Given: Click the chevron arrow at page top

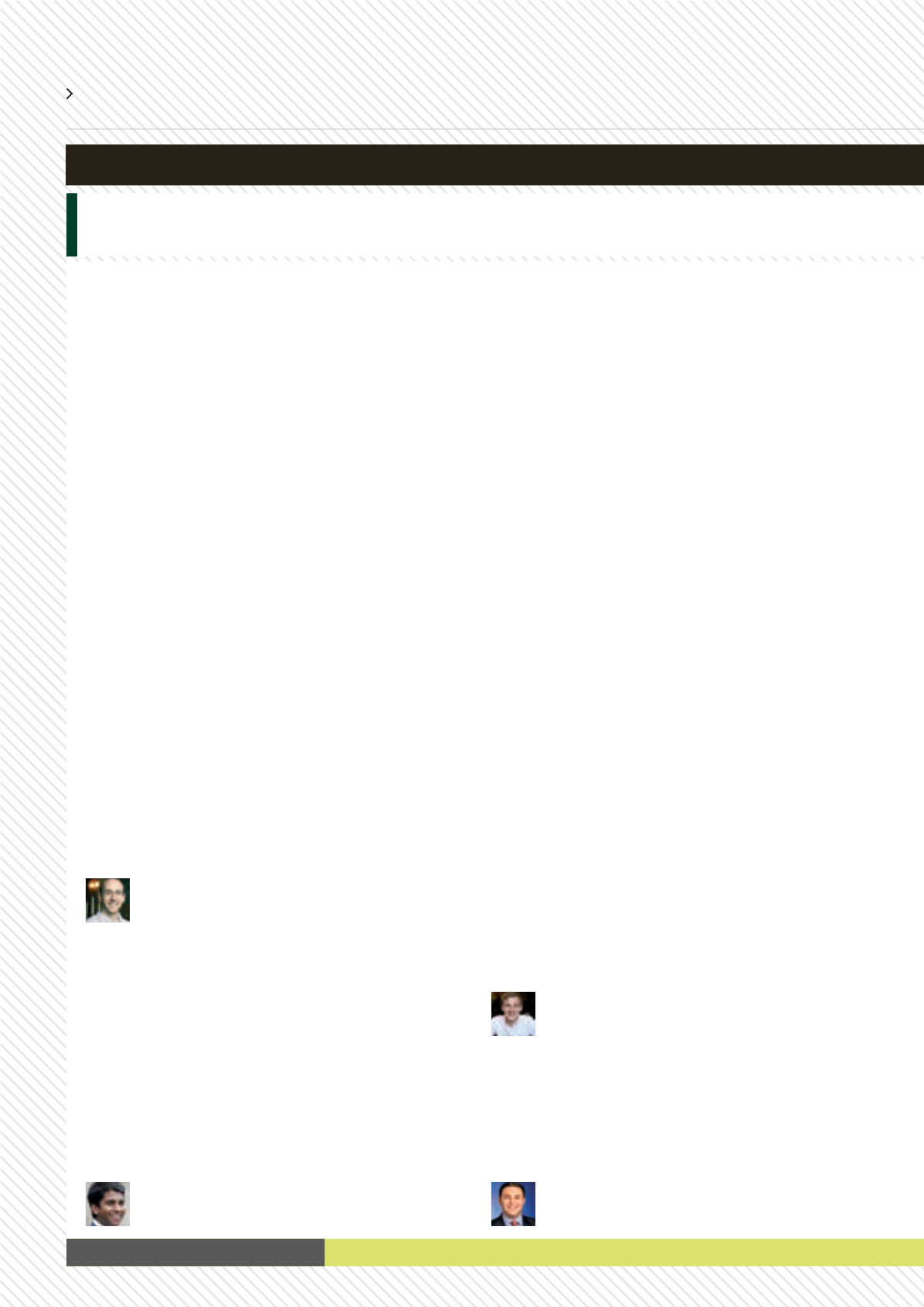Looking at the screenshot, I should [x=70, y=93].
